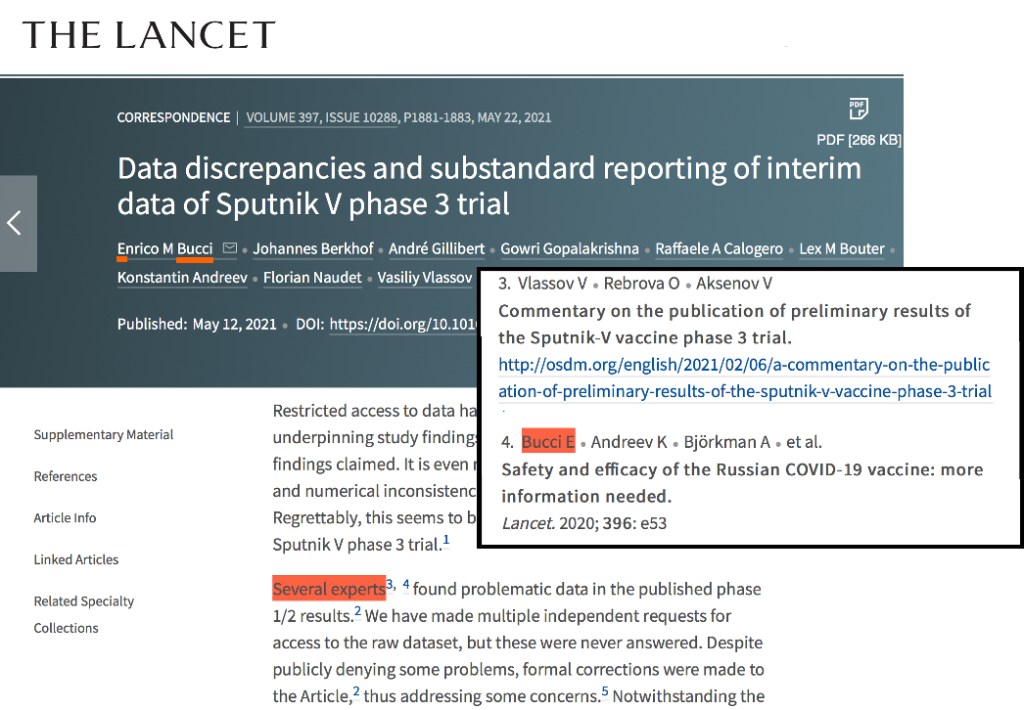The height and width of the screenshot is (710, 1024).
Task: Go to References in sidebar
Action: 65,477
